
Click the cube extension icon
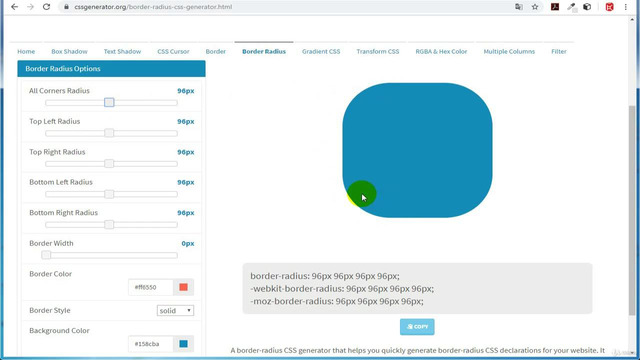point(587,7)
